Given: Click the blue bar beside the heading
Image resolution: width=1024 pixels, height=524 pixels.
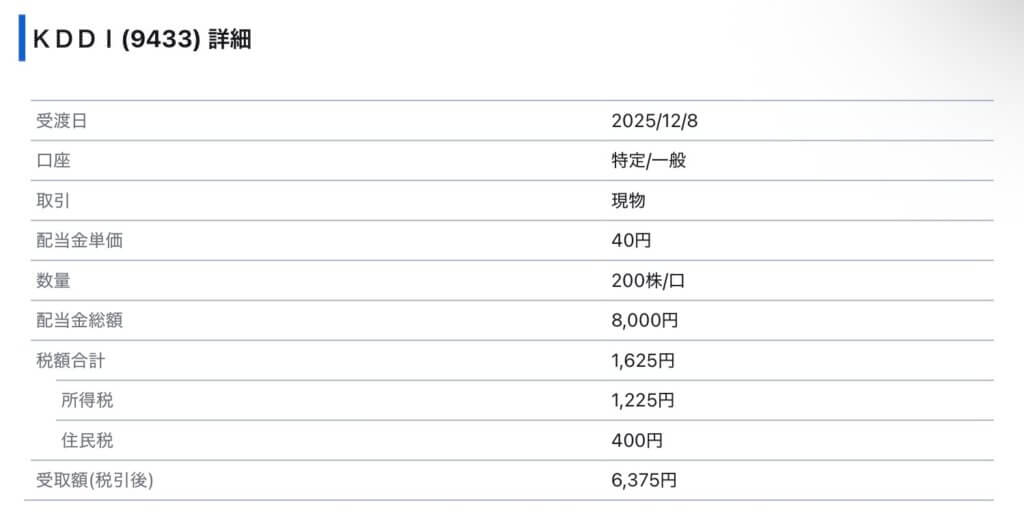Looking at the screenshot, I should [22, 39].
